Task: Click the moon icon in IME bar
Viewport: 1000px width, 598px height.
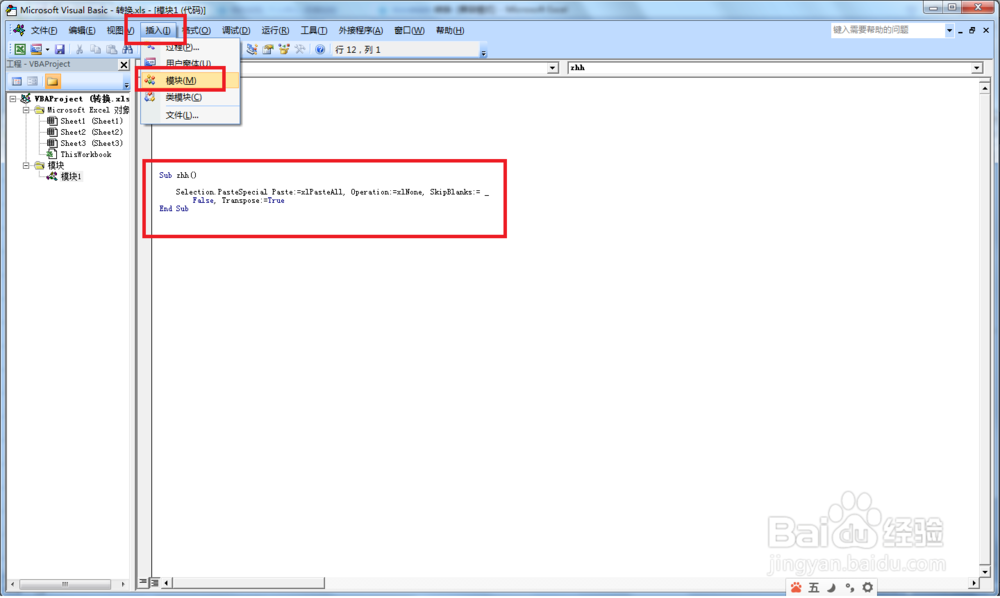Action: pyautogui.click(x=832, y=588)
